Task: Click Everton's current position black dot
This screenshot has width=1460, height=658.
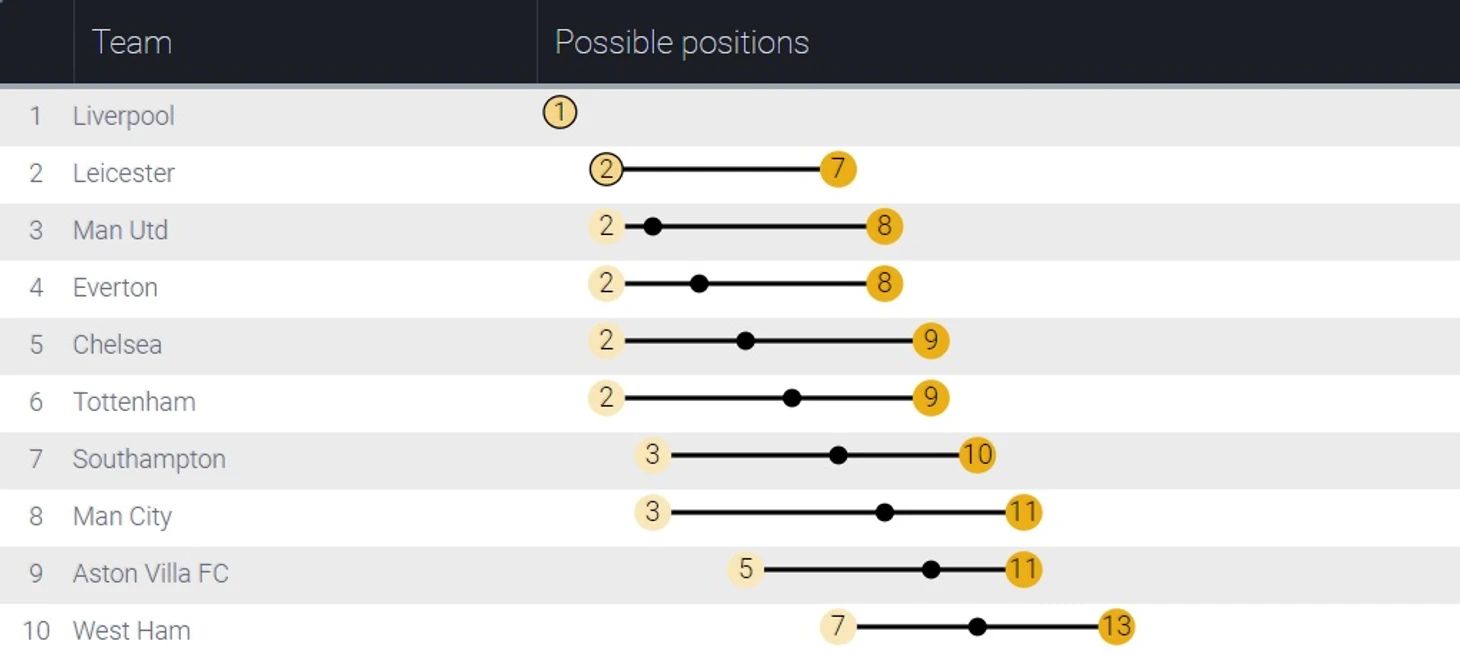Action: click(x=699, y=284)
